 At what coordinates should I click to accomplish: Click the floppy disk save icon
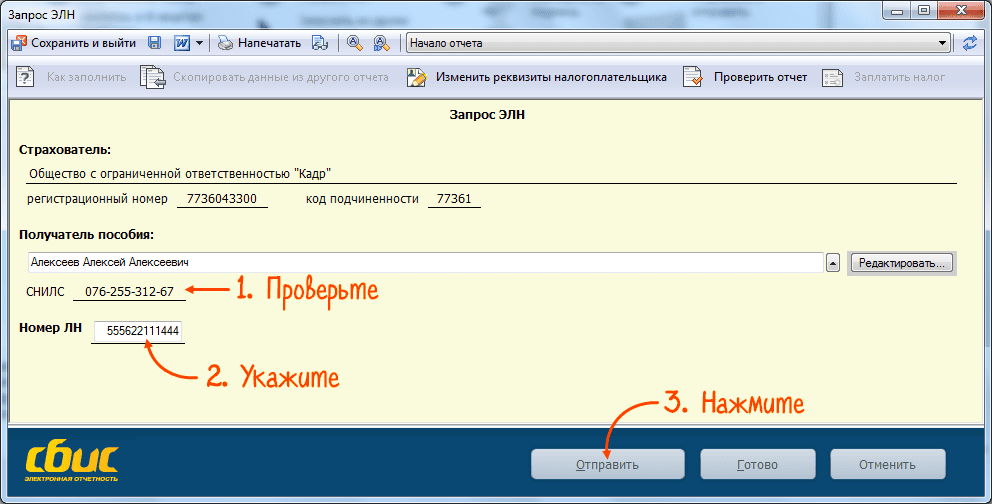click(155, 43)
